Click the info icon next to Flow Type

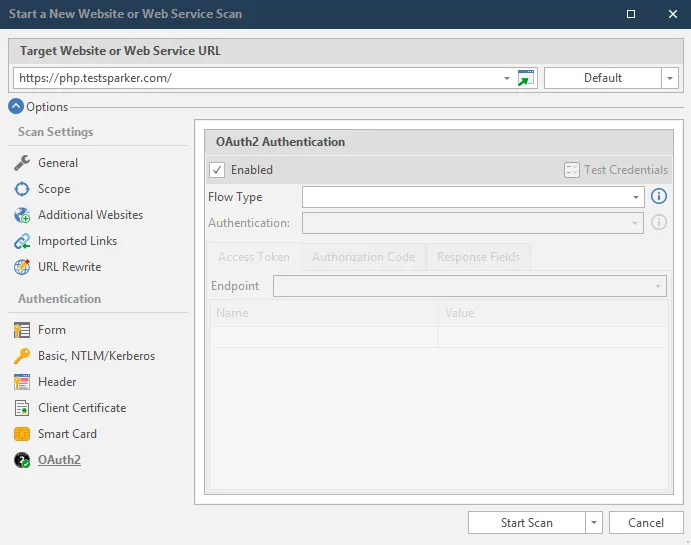(x=659, y=196)
